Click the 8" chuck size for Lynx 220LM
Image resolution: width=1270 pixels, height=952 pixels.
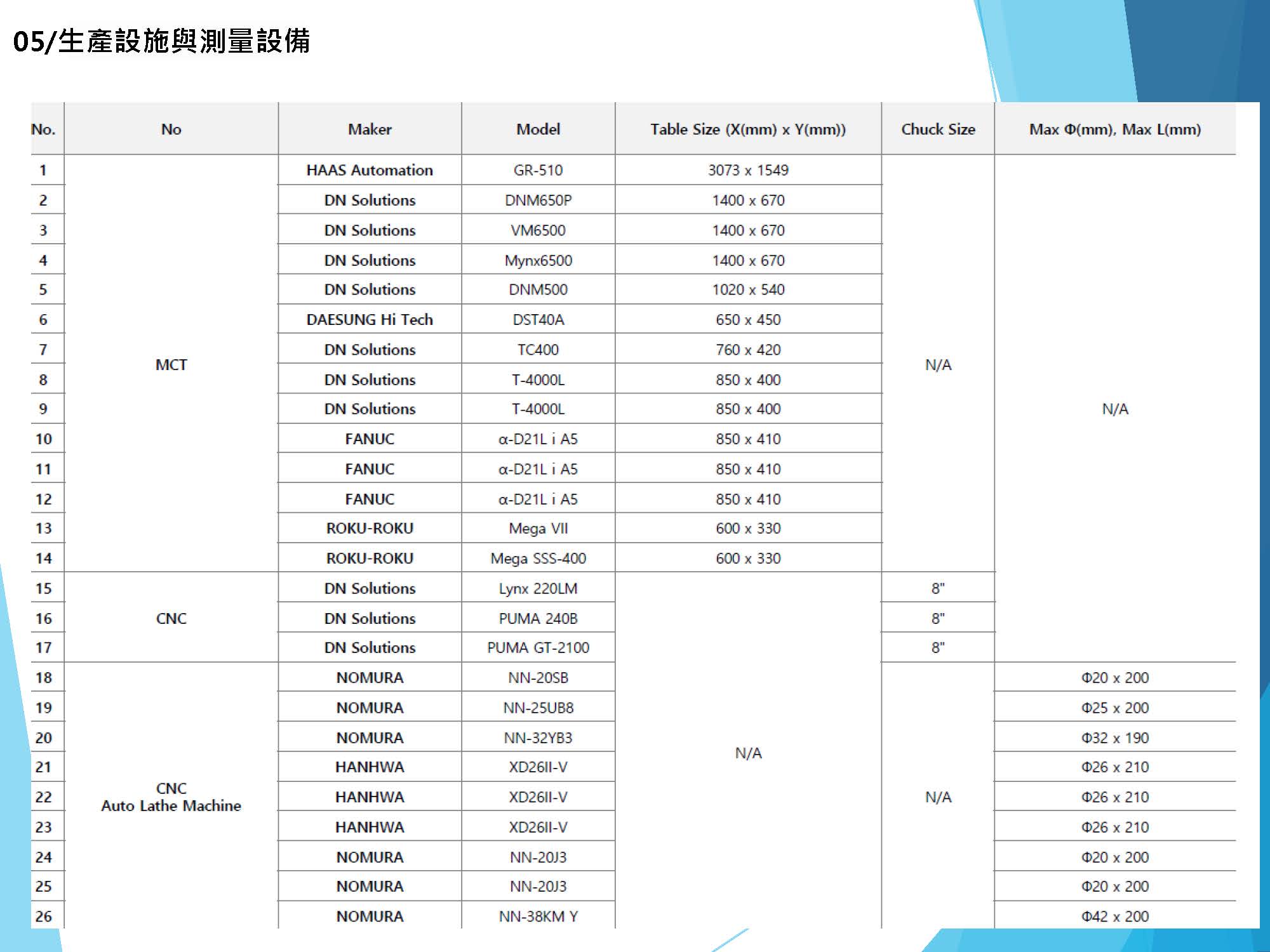pyautogui.click(x=938, y=588)
